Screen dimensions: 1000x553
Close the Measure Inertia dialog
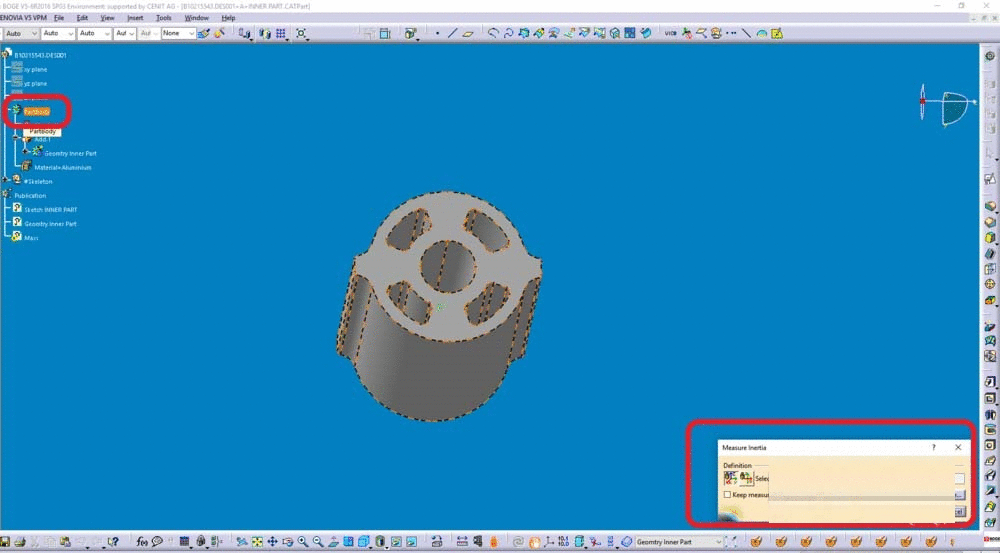tap(958, 448)
